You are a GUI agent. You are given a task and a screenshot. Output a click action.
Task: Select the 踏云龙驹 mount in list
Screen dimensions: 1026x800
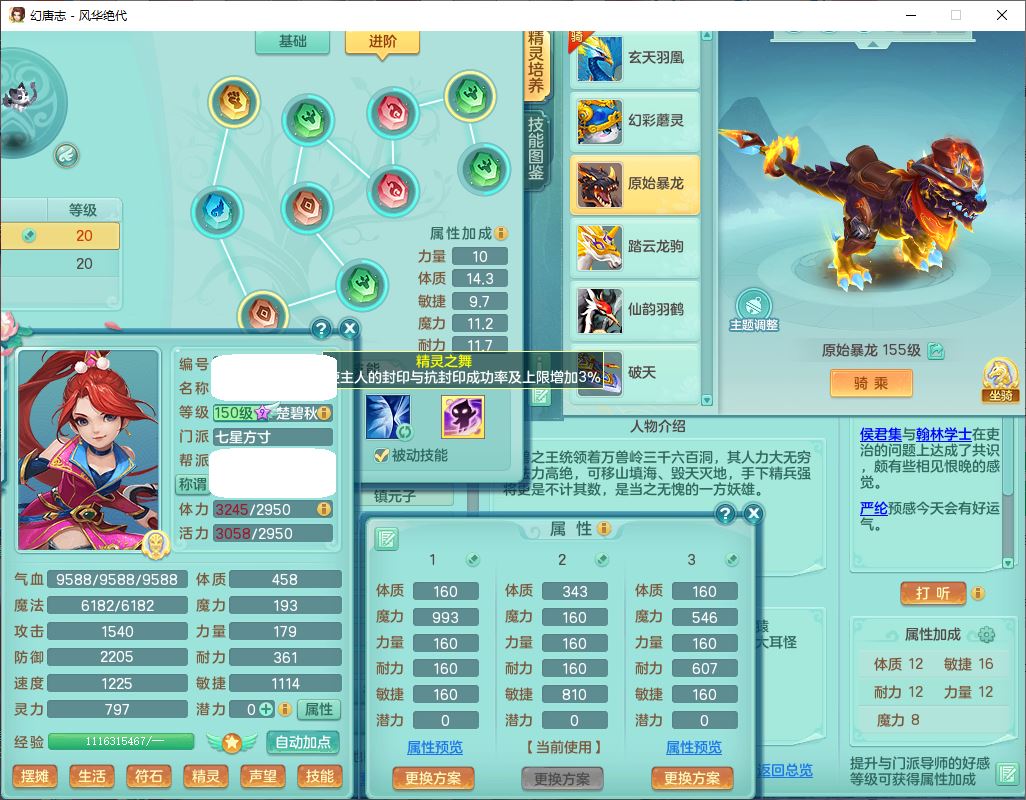coord(635,247)
